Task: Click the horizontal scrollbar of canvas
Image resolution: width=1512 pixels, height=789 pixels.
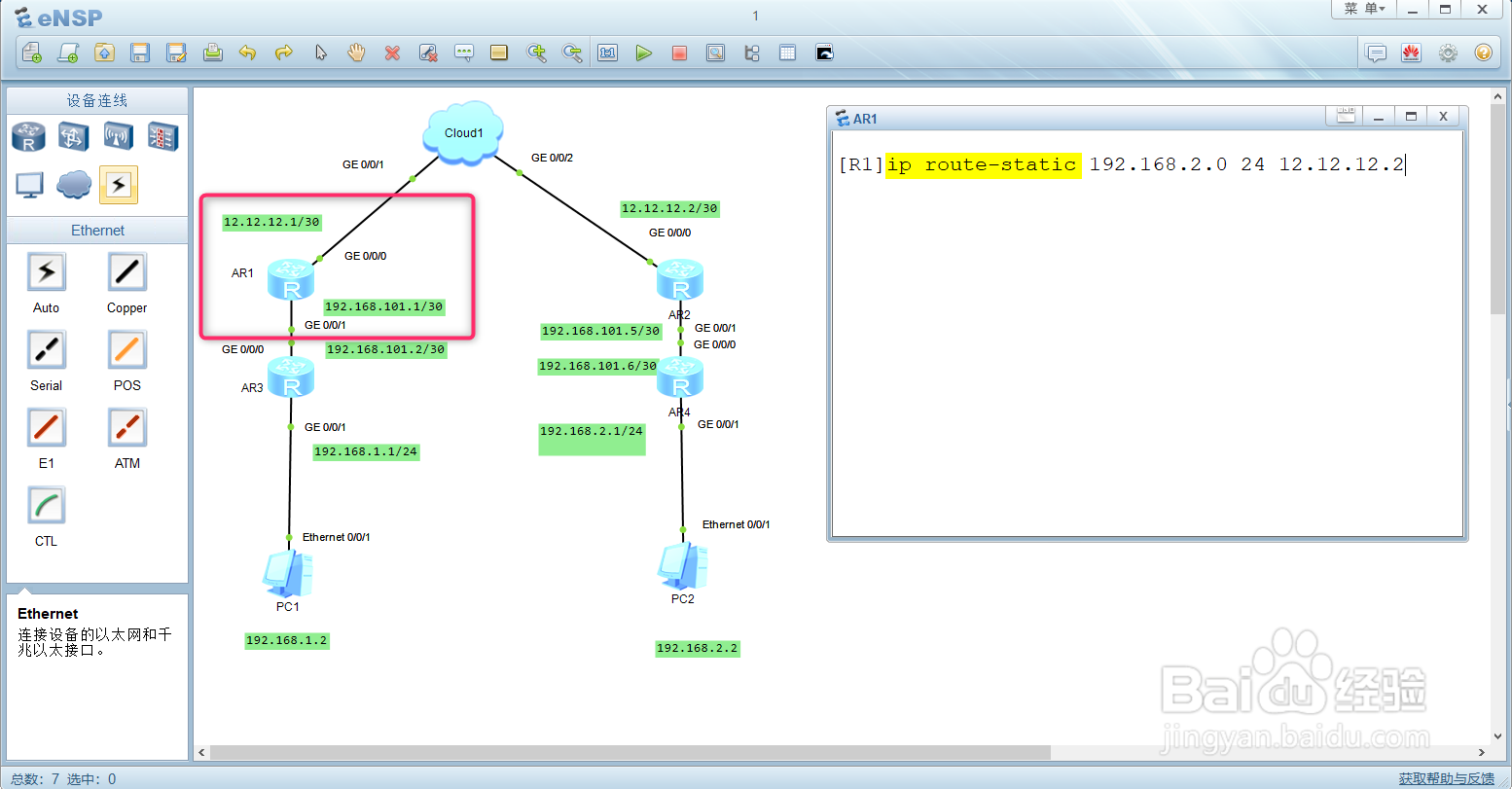Action: tap(630, 752)
